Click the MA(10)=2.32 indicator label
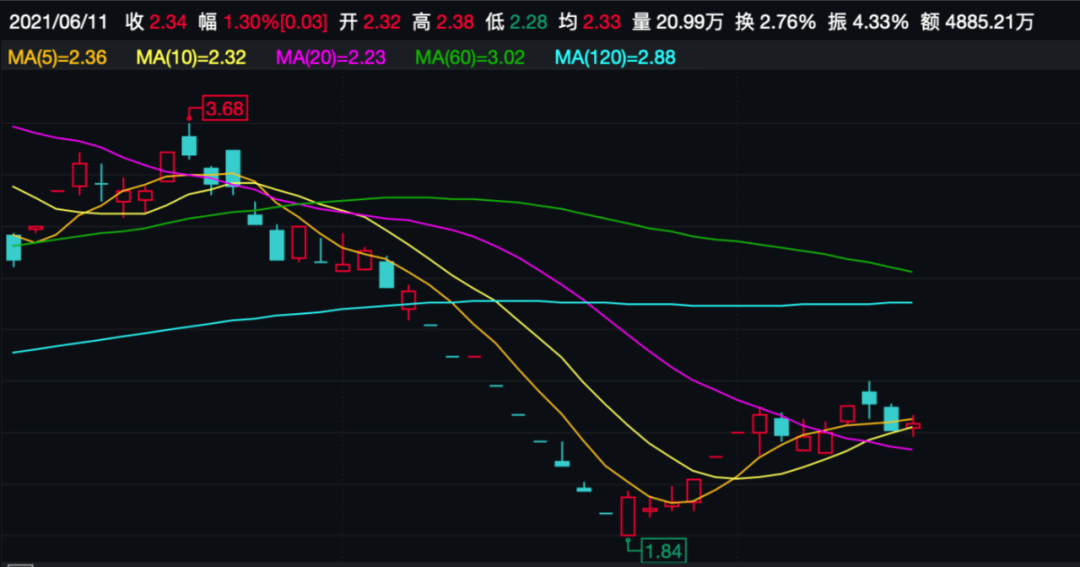Image resolution: width=1080 pixels, height=567 pixels. pos(191,57)
